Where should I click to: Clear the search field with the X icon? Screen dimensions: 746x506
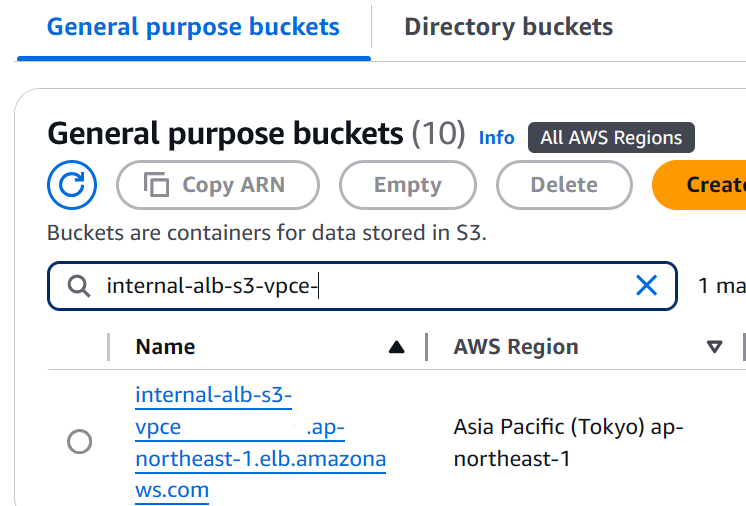tap(647, 286)
